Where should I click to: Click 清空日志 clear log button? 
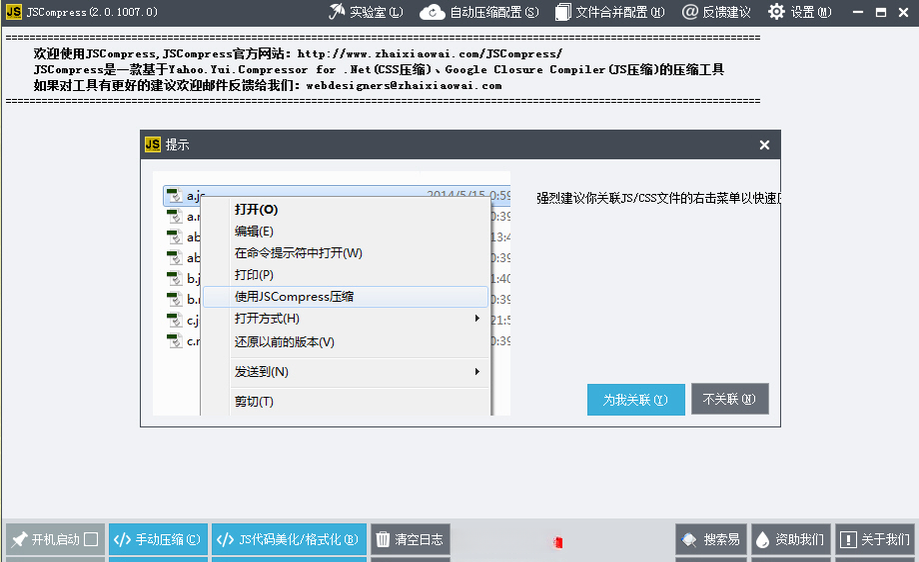[410, 539]
